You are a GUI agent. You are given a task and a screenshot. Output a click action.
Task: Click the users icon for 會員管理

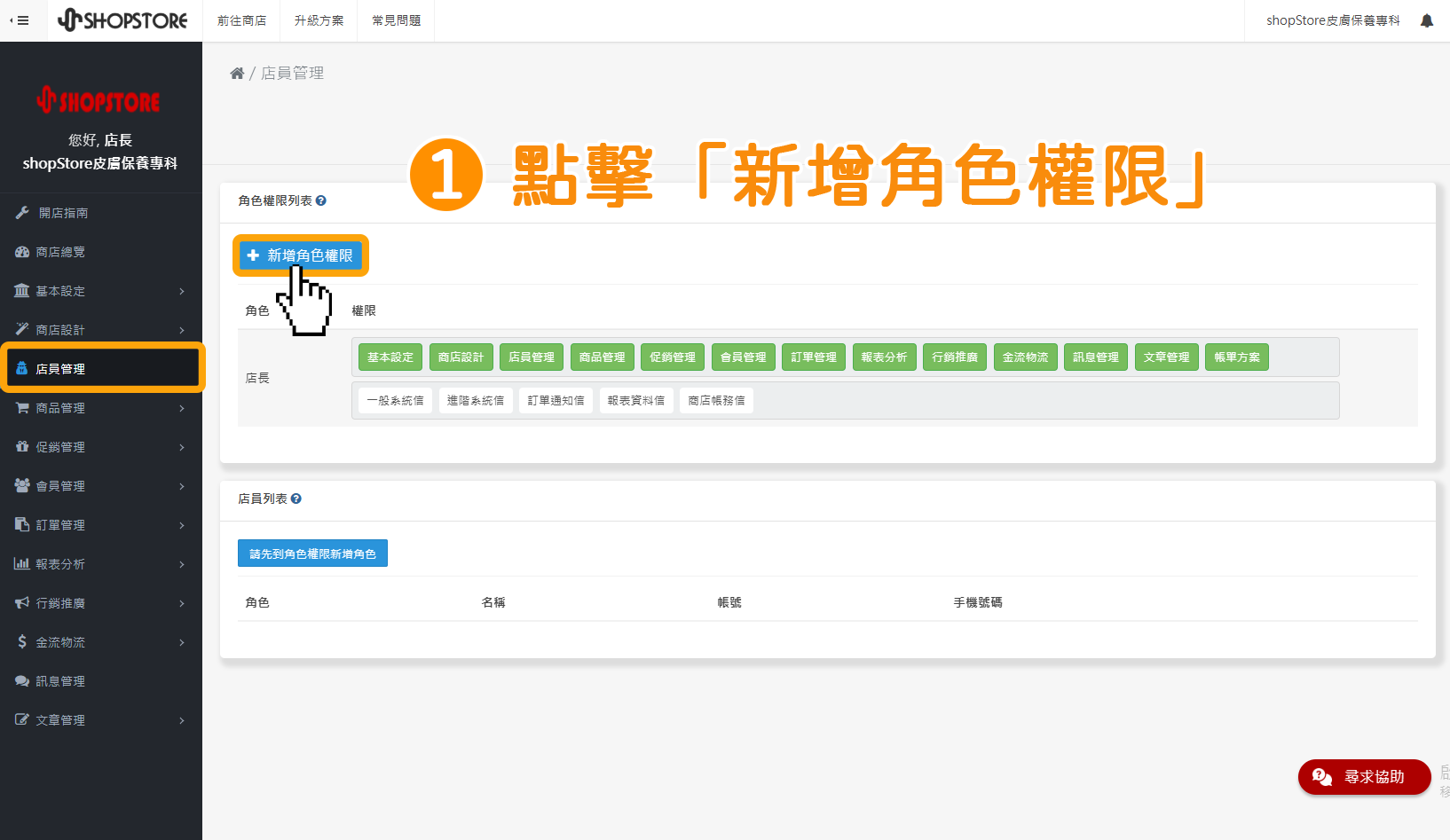tap(22, 485)
